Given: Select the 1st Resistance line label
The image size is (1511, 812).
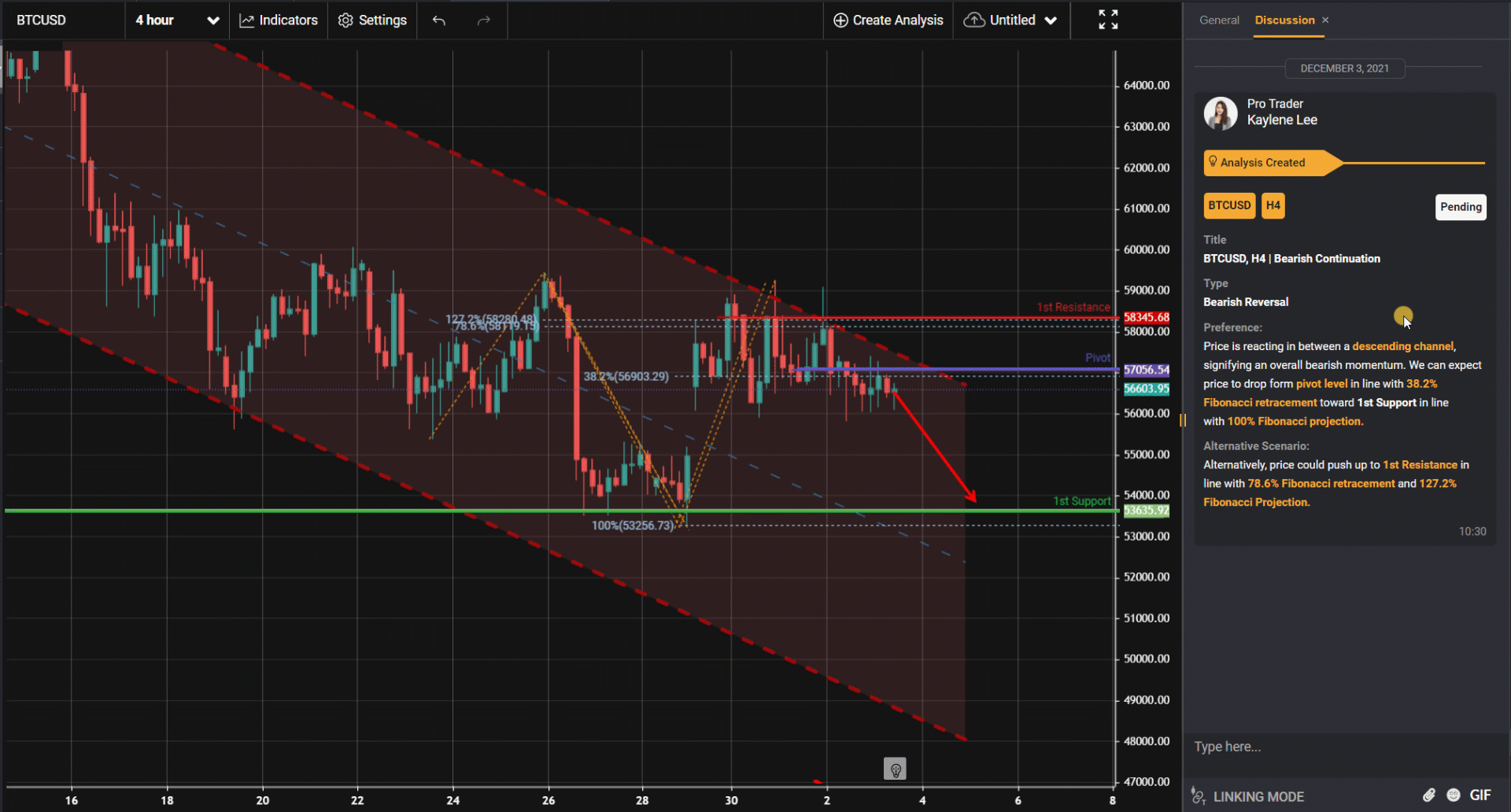Looking at the screenshot, I should point(1073,308).
